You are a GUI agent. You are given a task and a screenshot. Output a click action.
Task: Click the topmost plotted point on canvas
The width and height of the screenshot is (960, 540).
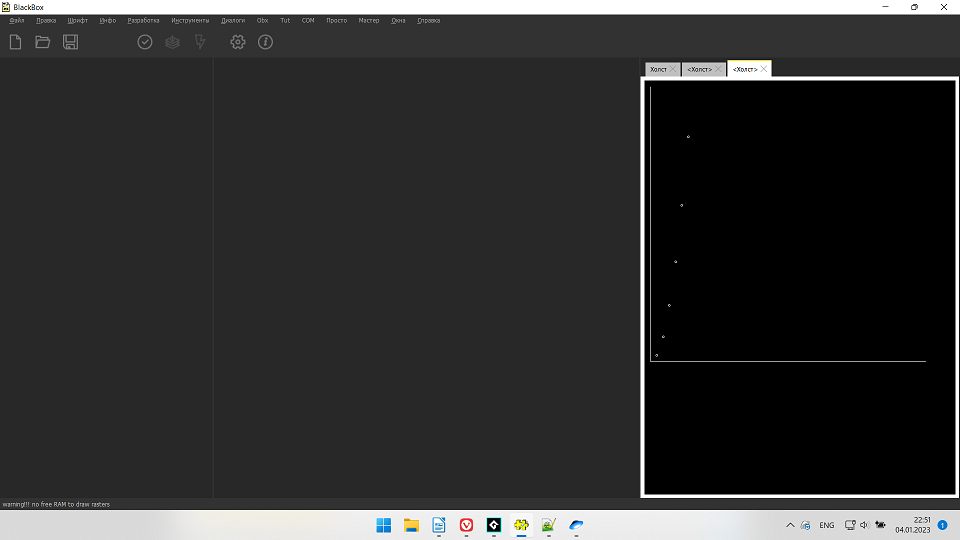[688, 137]
